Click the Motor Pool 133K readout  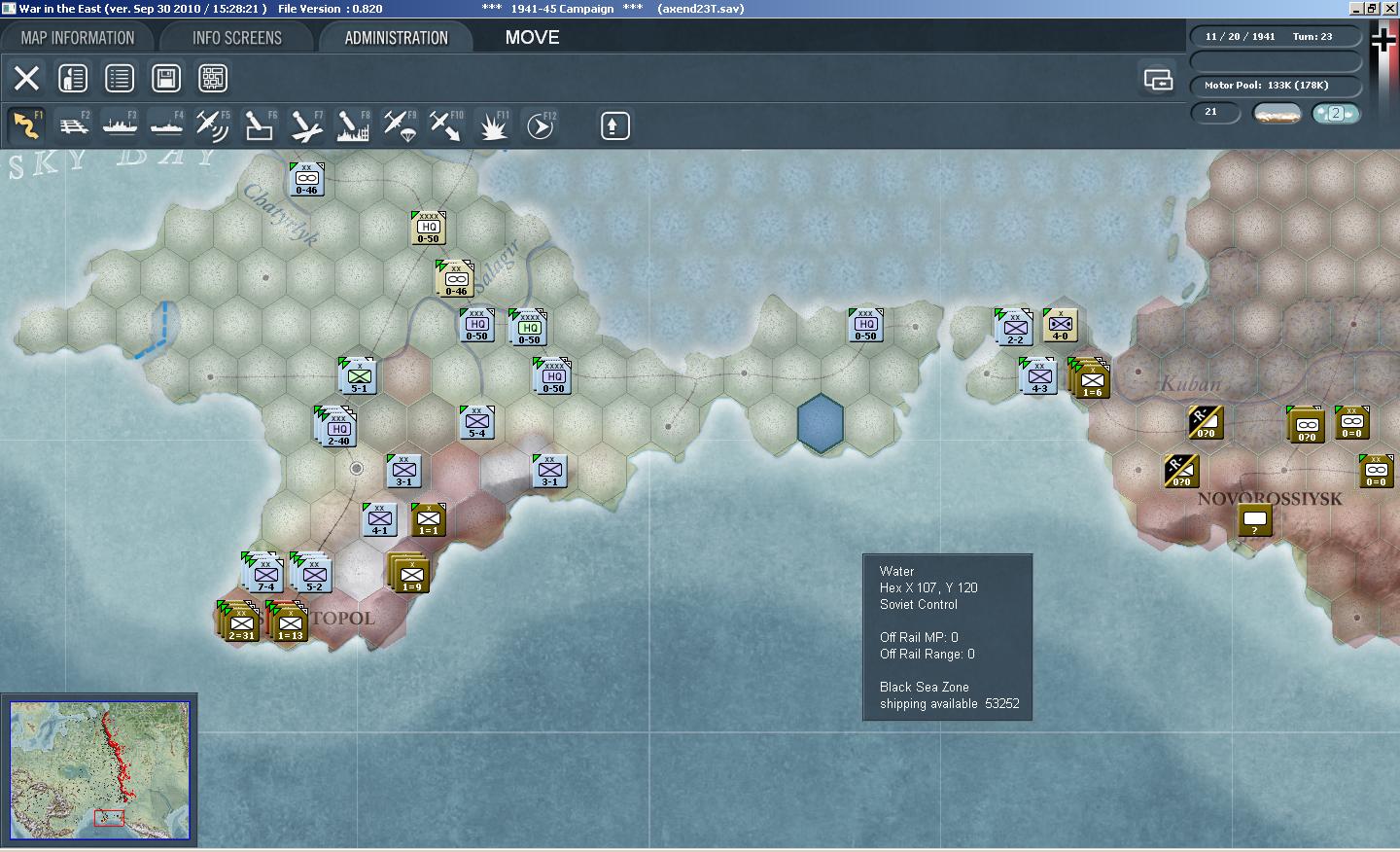tap(1275, 86)
